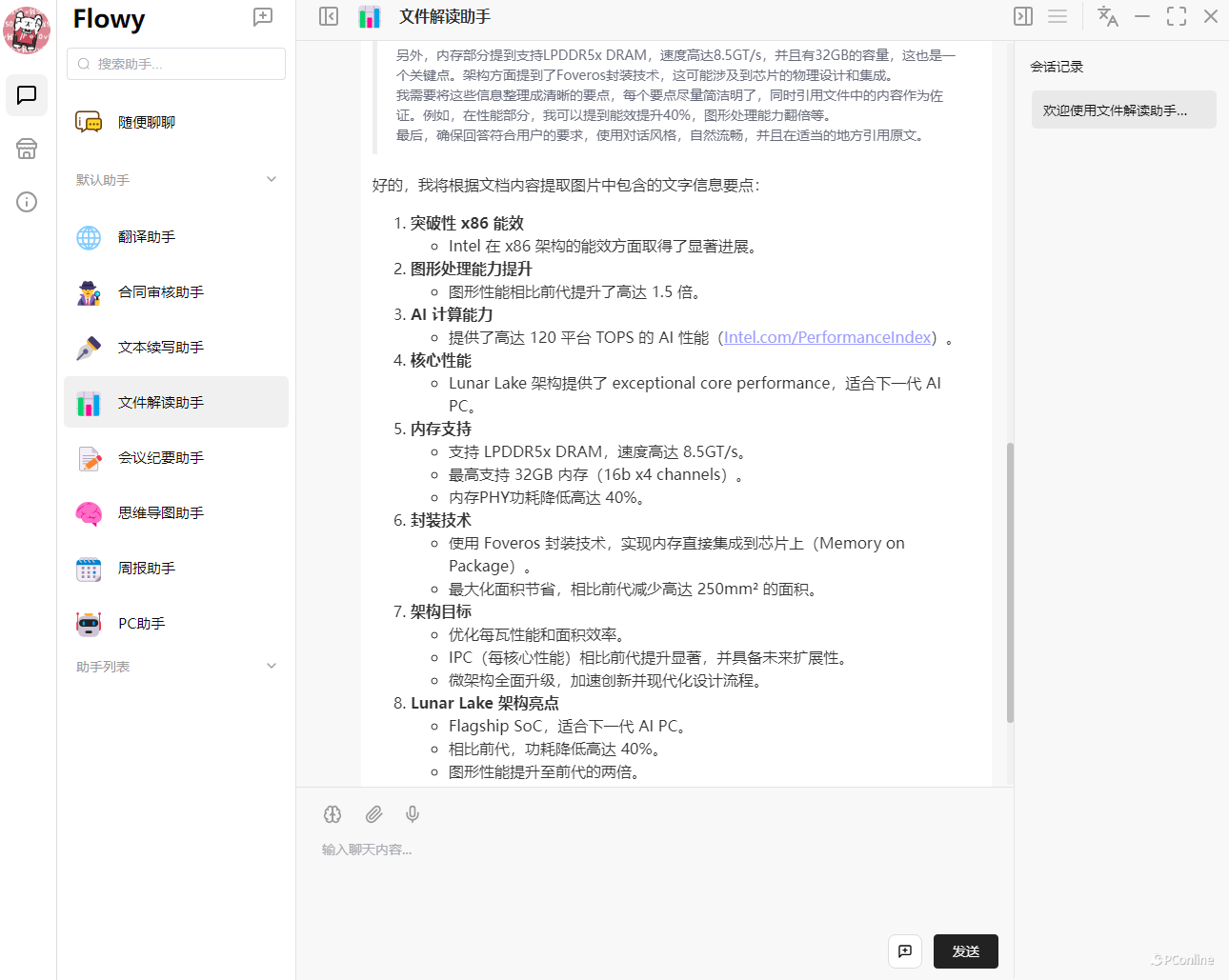Click the 搜索助手 search field
The image size is (1229, 980).
tap(176, 64)
